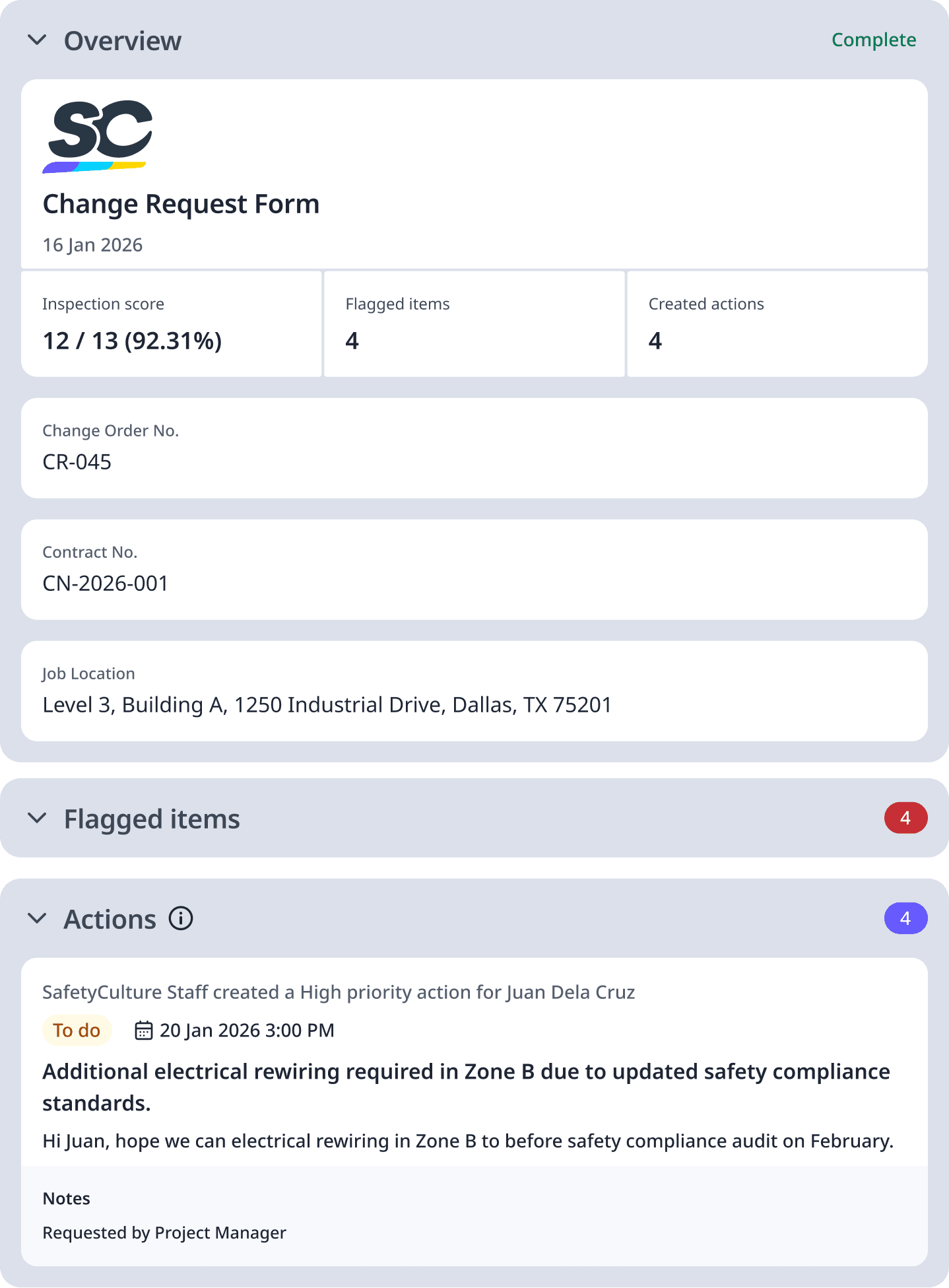Click the Inspection score card
The height and width of the screenshot is (1288, 949).
[x=171, y=323]
